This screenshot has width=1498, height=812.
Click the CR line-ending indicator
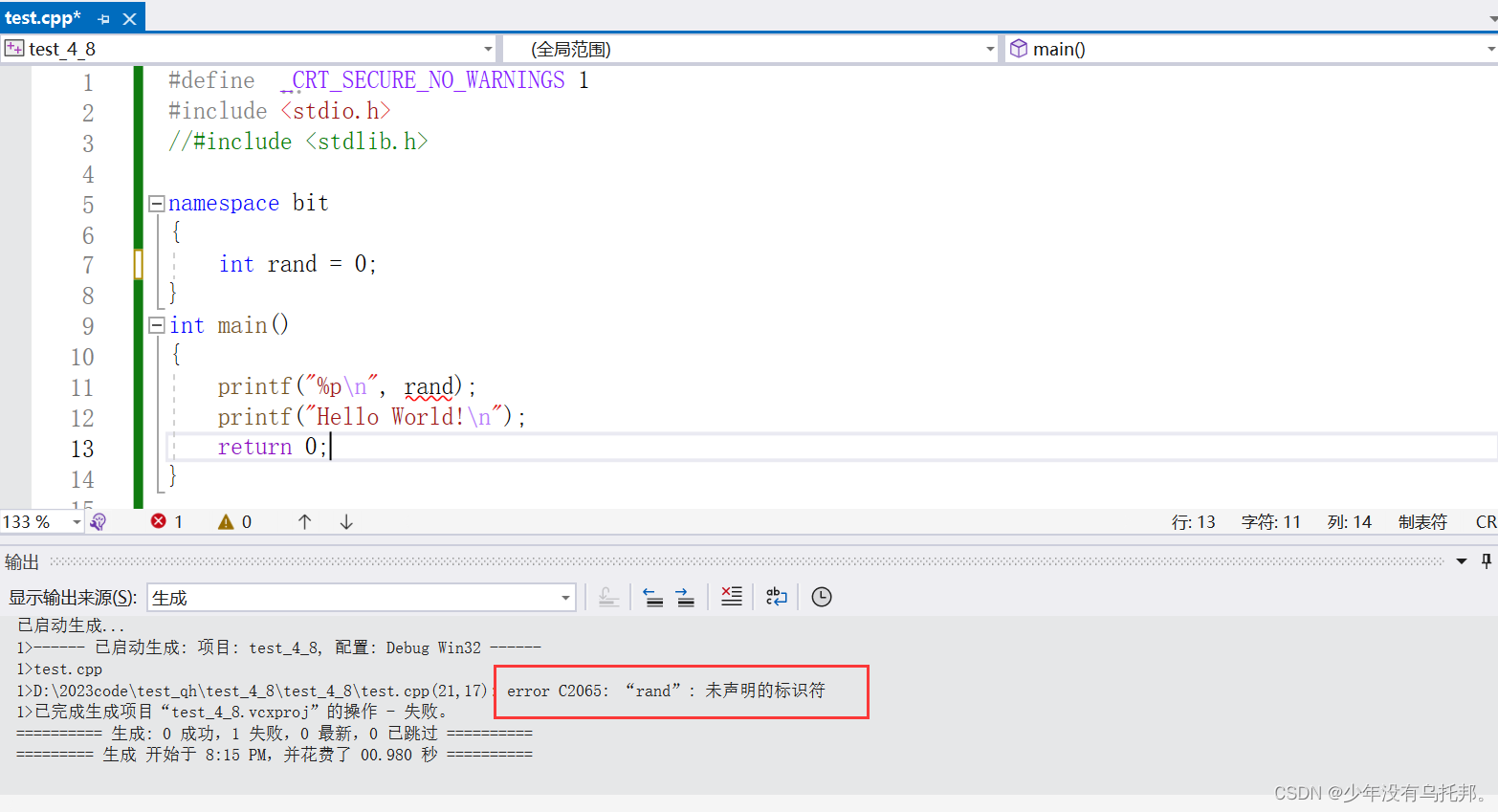click(x=1486, y=522)
